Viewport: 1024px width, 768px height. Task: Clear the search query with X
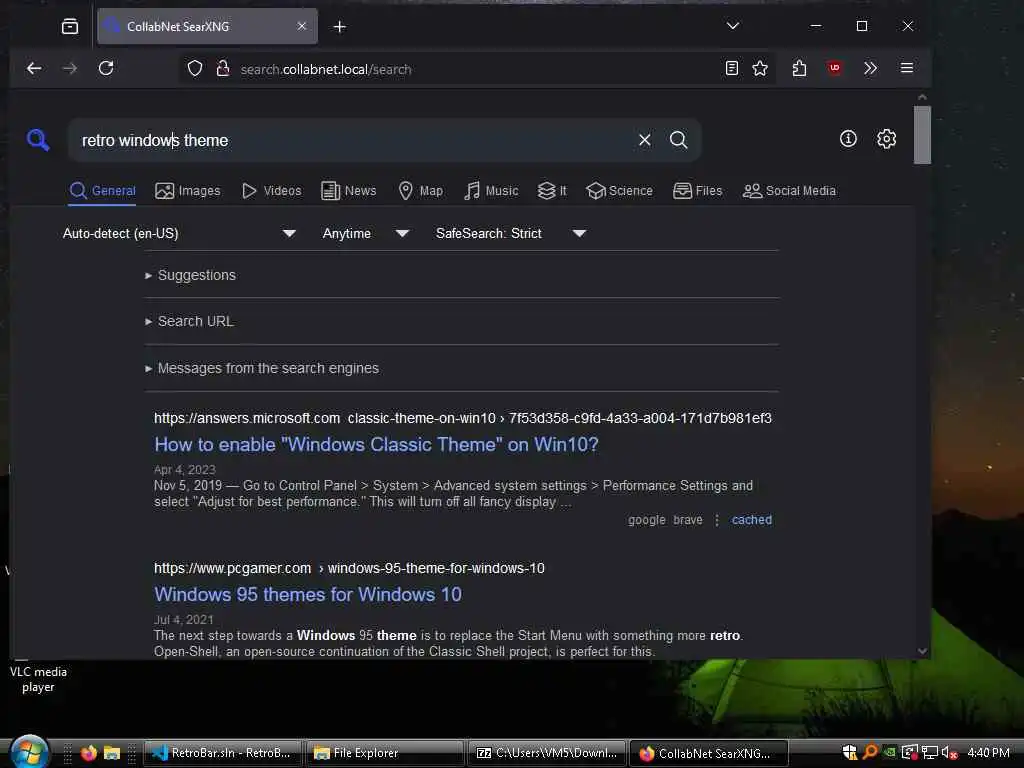[x=645, y=140]
